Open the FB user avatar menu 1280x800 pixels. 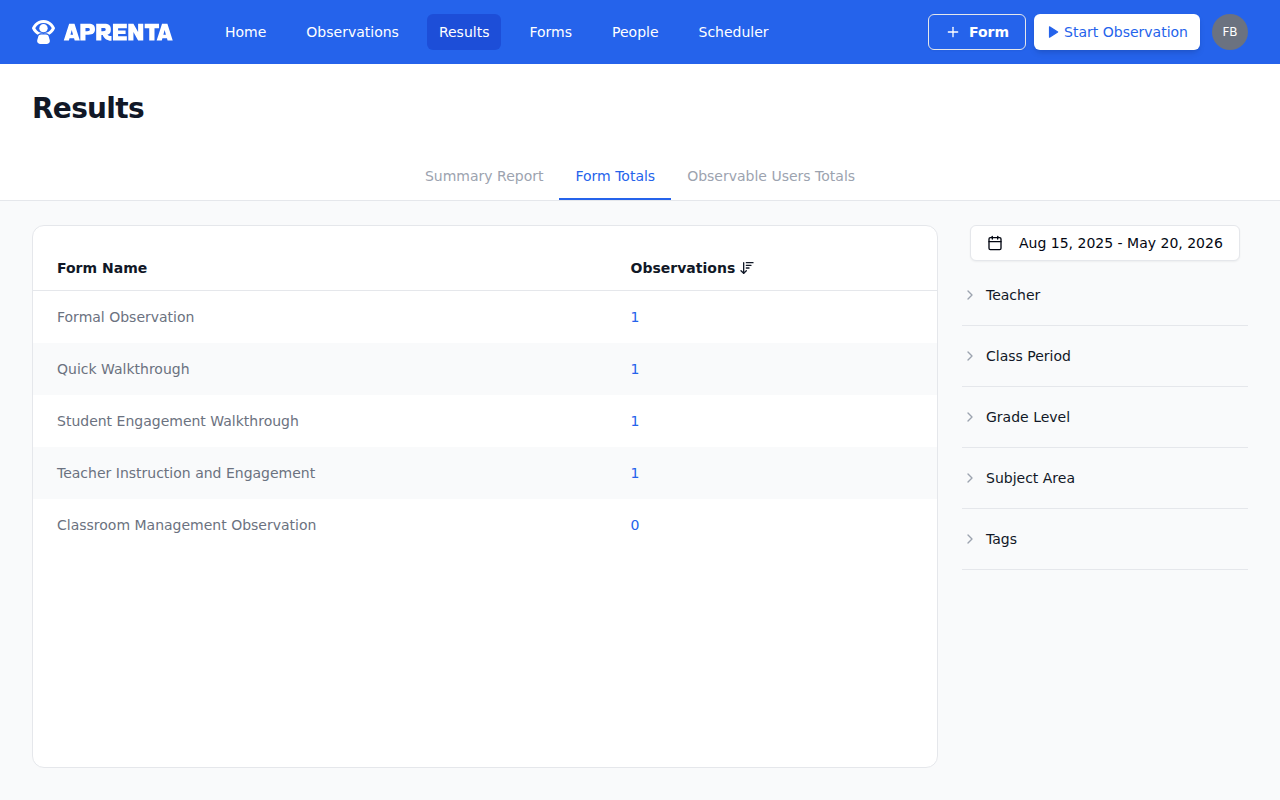point(1230,31)
